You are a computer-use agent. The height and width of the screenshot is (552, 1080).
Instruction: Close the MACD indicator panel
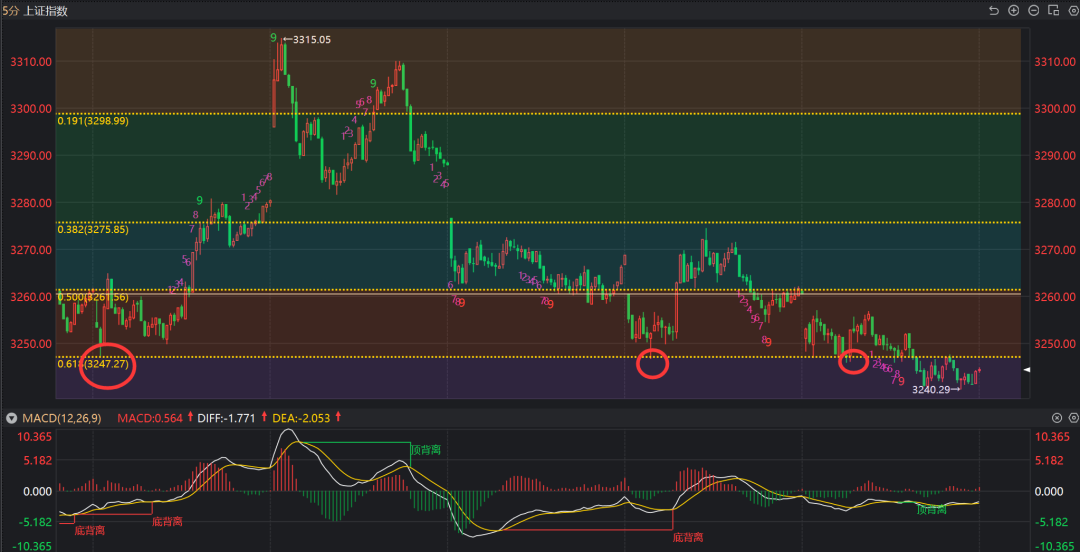click(1057, 417)
